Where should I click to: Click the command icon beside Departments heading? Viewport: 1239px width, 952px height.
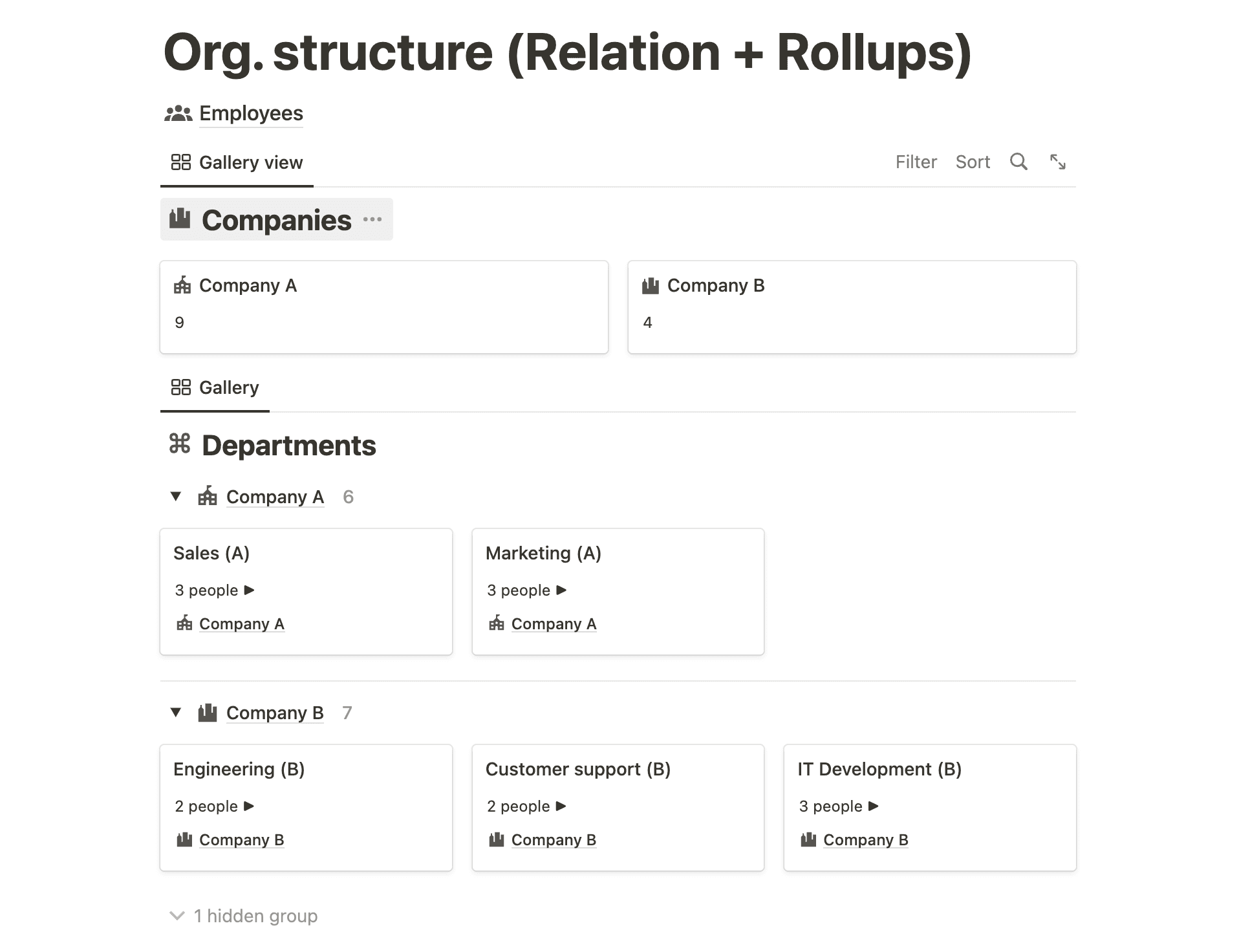(180, 445)
